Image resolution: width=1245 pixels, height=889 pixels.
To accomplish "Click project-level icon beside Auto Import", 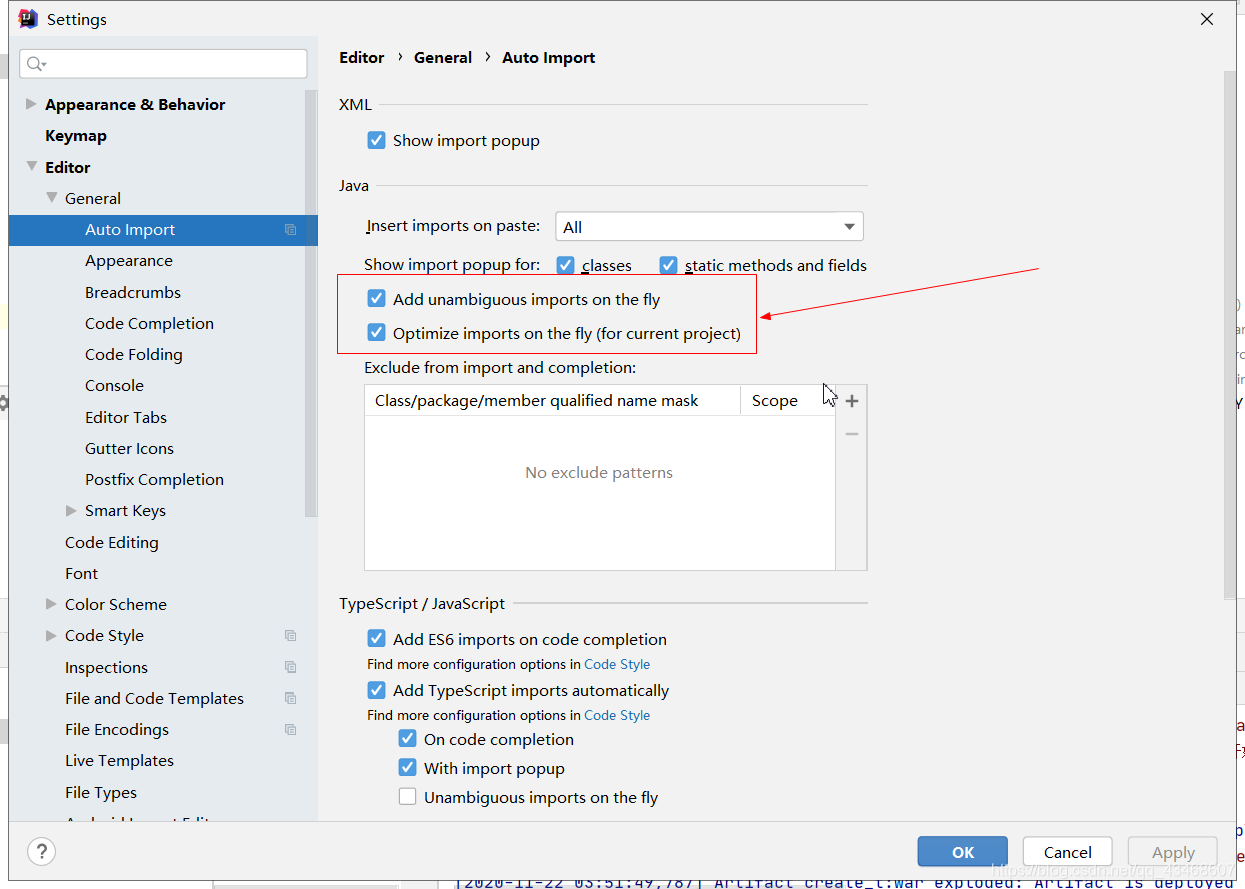I will 290,230.
